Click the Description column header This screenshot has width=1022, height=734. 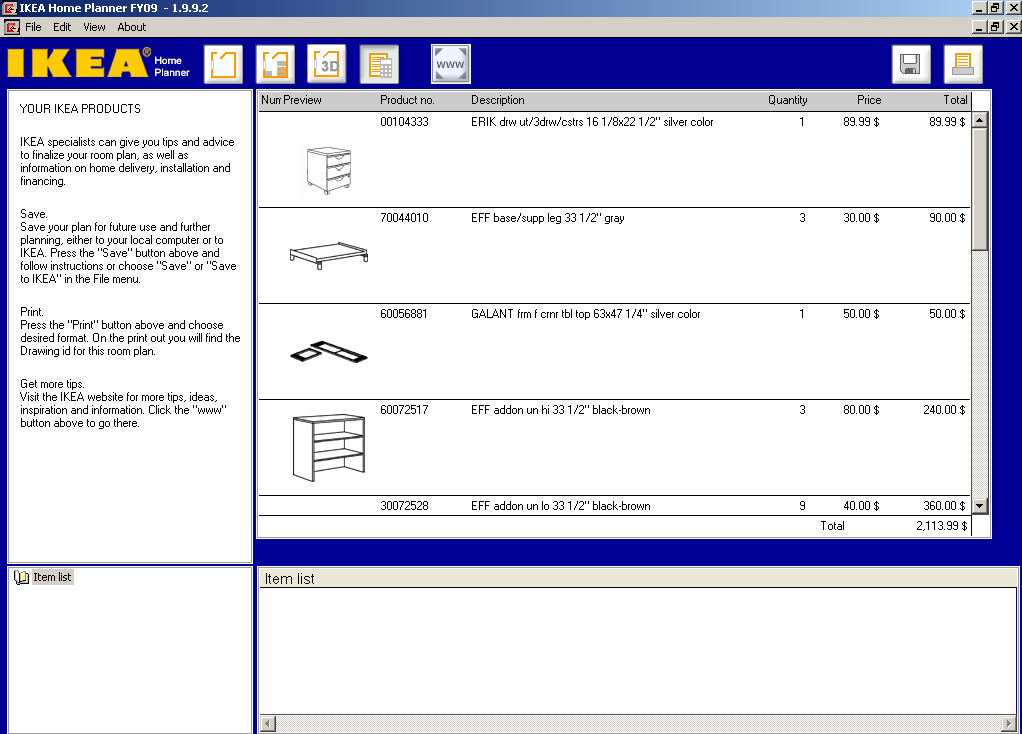[x=497, y=100]
